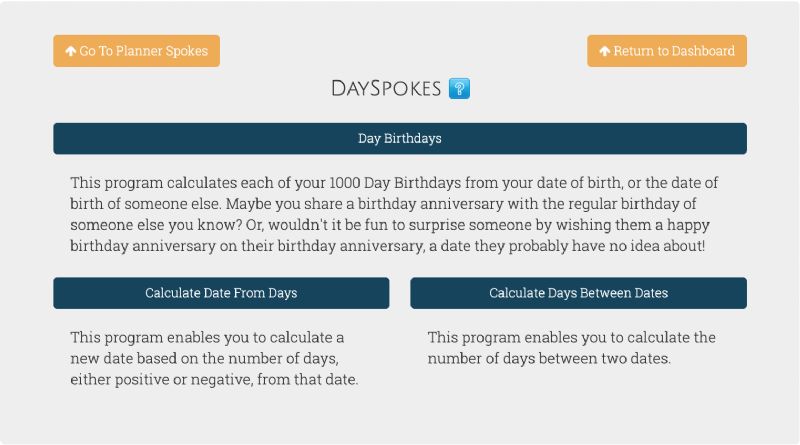
Task: Return to the Dashboard
Action: coord(667,51)
